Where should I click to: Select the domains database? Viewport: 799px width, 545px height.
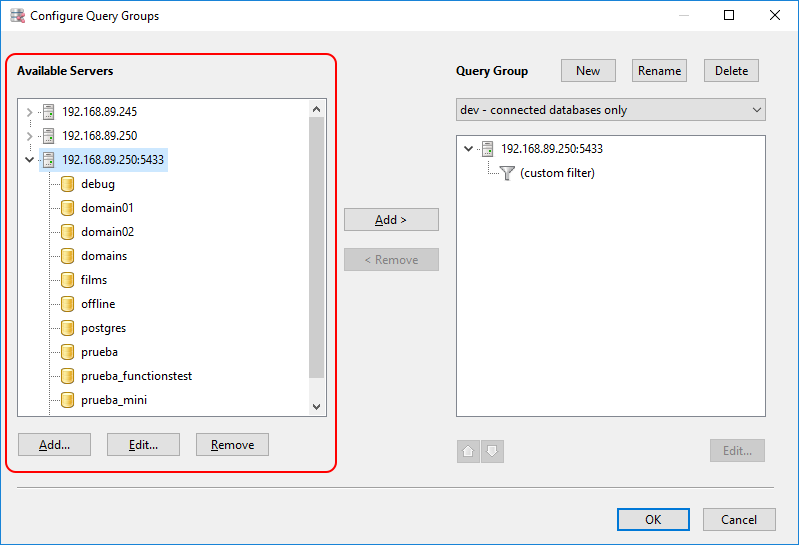pos(104,256)
